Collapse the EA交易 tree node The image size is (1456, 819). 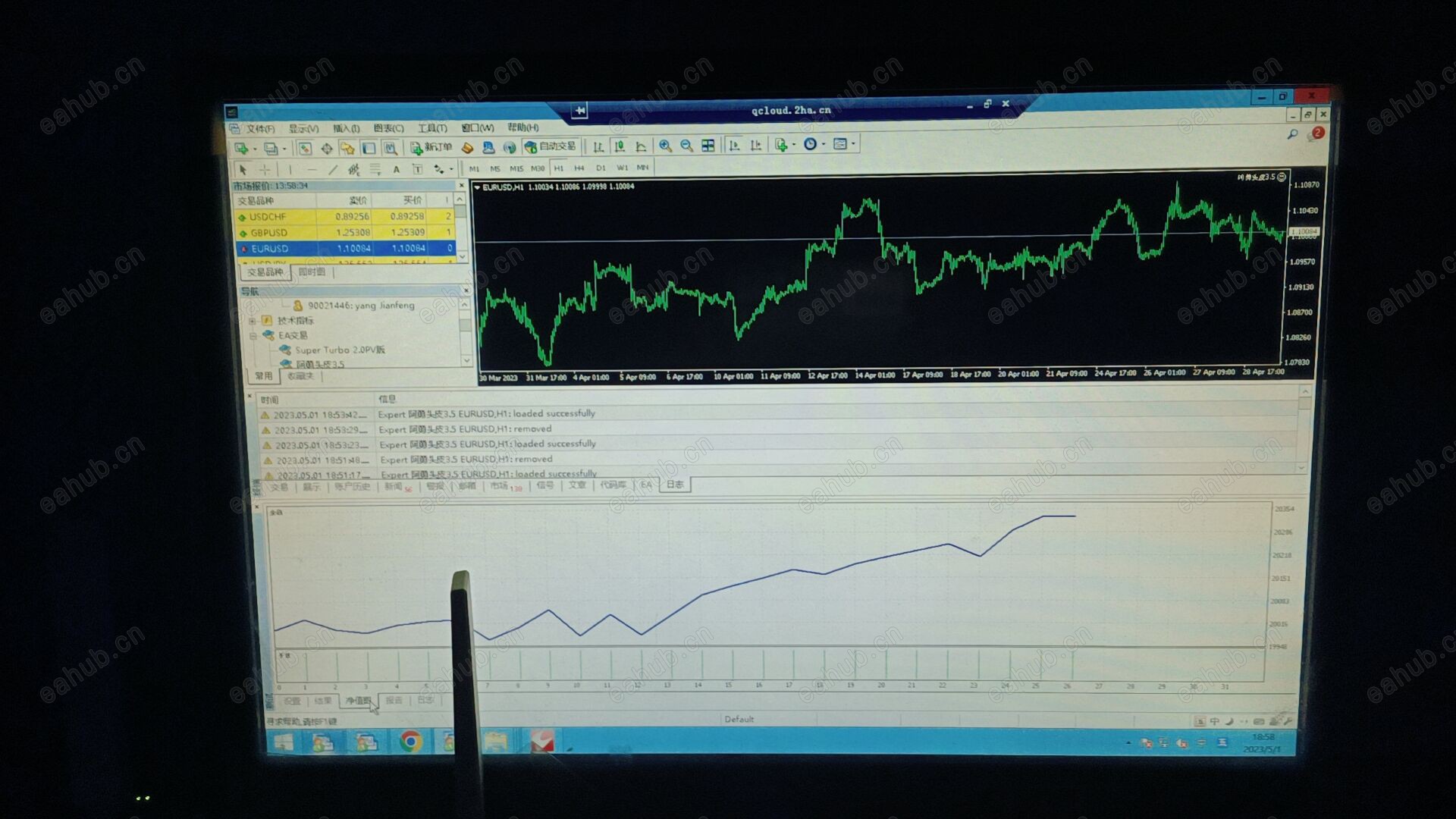253,335
